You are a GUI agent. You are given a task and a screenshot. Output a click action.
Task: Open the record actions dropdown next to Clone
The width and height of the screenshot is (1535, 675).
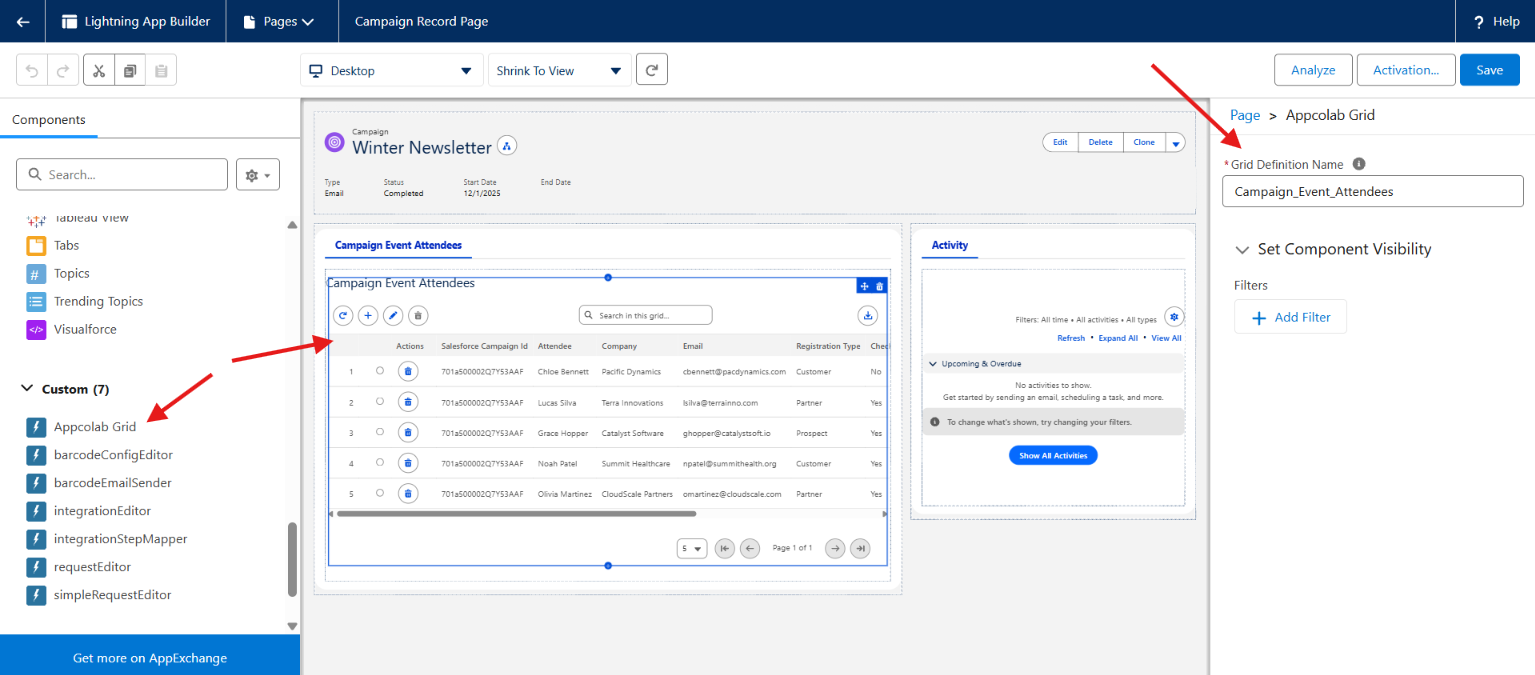coord(1176,143)
